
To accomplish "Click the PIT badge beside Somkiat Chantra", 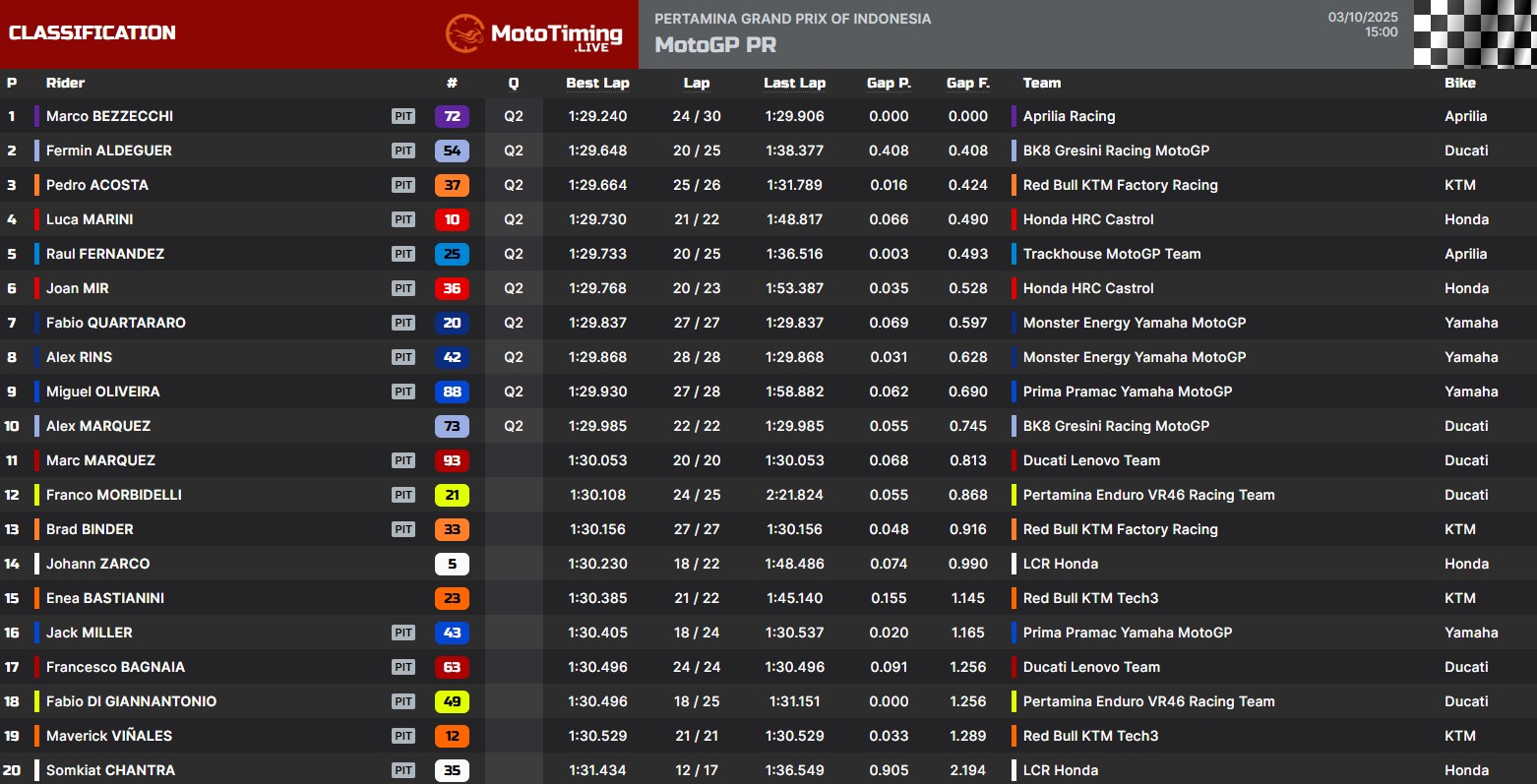I will [403, 770].
